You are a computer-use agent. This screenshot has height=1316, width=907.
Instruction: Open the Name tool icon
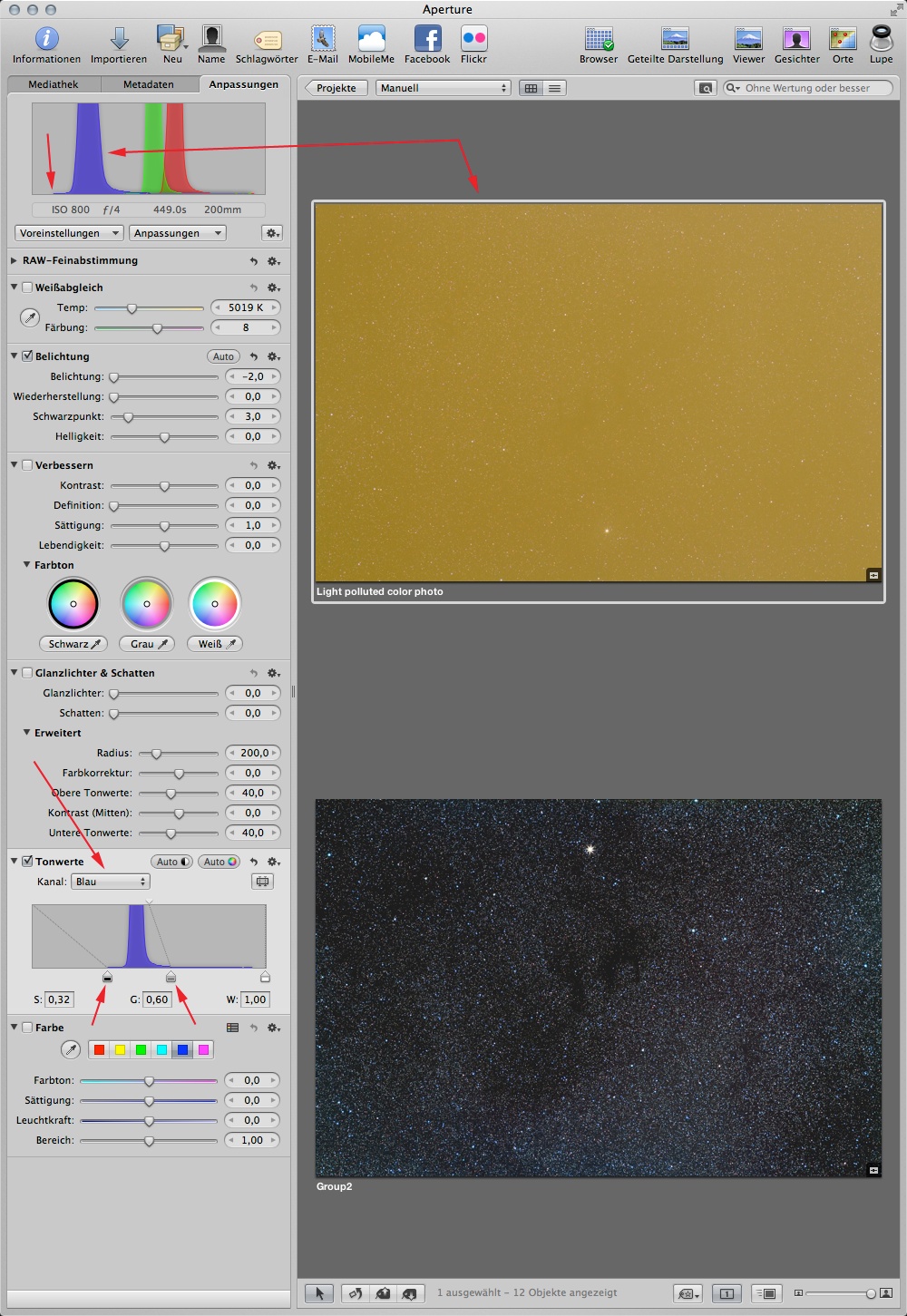(211, 38)
